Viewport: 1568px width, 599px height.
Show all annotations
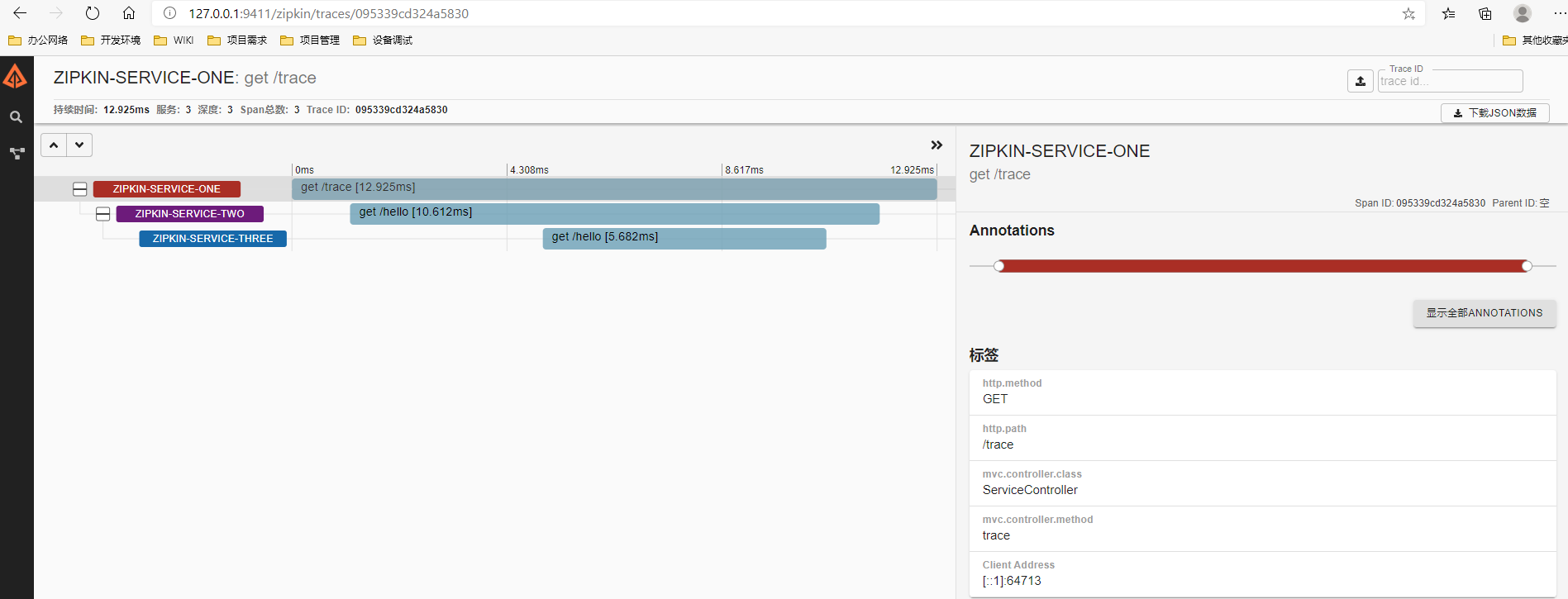click(x=1485, y=313)
